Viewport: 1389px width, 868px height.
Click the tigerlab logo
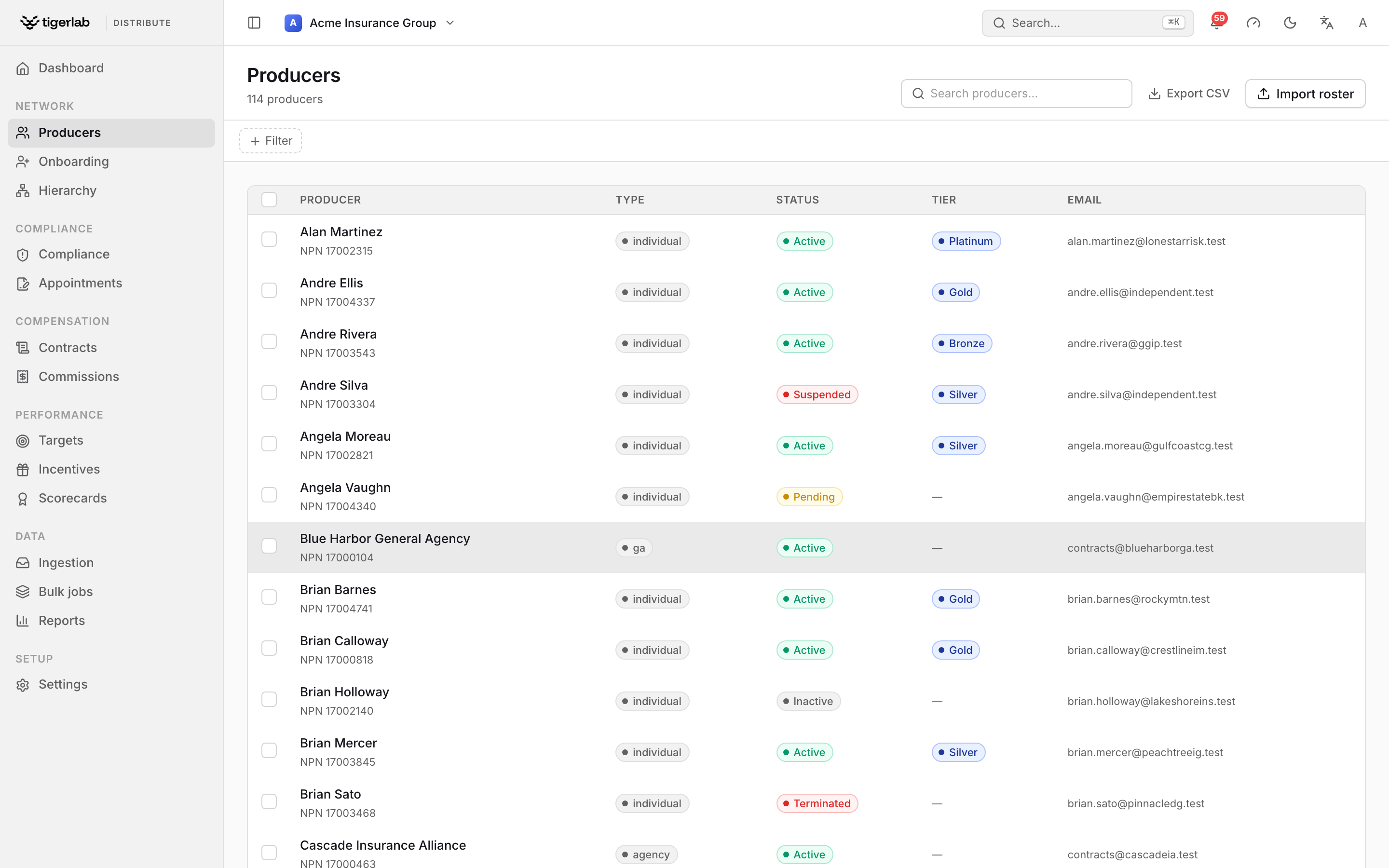(55, 22)
